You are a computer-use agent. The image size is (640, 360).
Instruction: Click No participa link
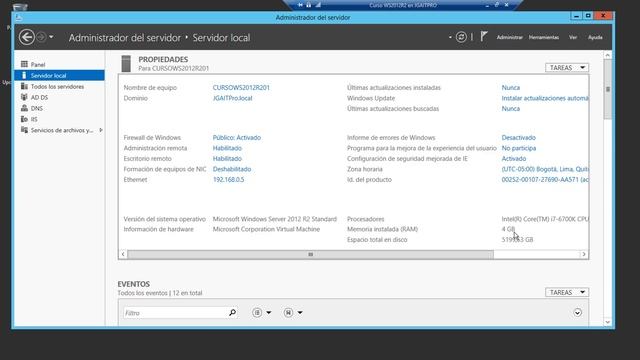pos(519,148)
